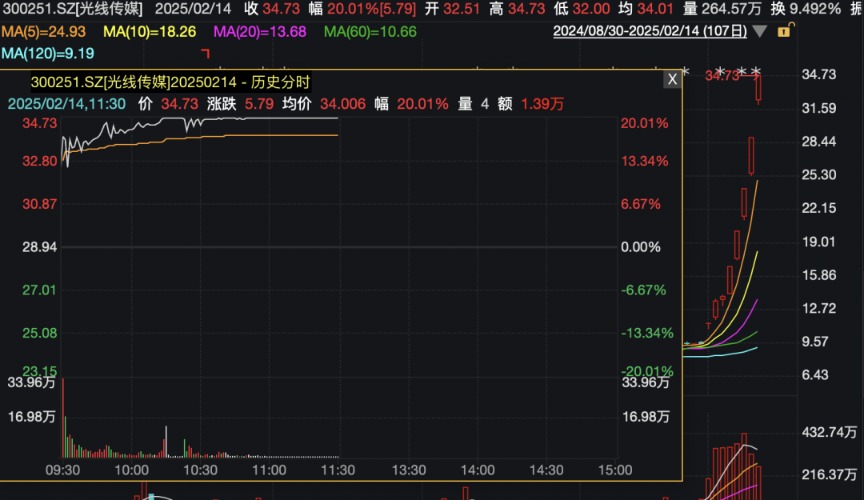Click MA(60)=10.66 indicator label

point(370,32)
